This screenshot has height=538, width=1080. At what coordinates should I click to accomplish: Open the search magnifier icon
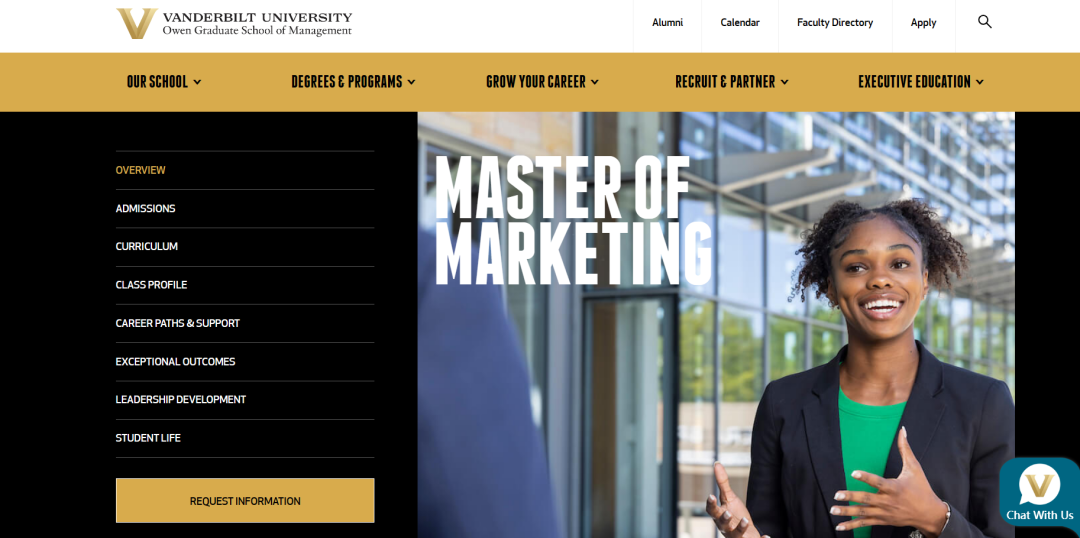point(984,22)
